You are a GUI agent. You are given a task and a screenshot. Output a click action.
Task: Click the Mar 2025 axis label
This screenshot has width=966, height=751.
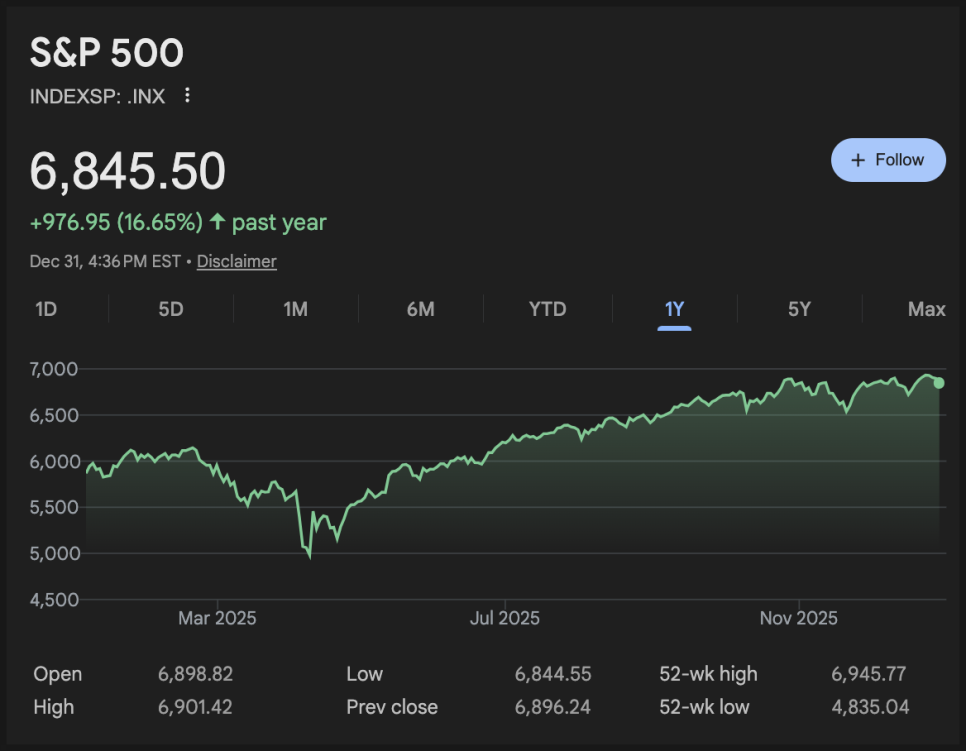[217, 618]
